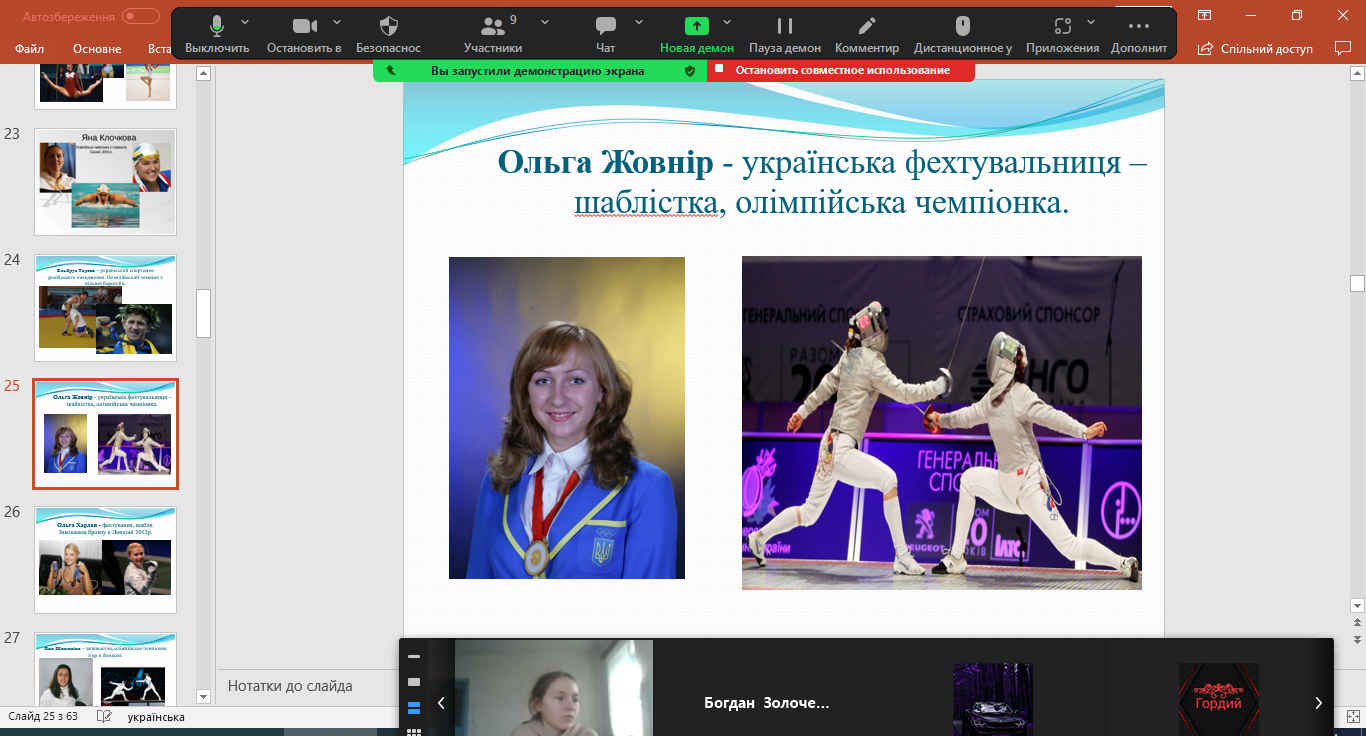Mute the microphone with Выключить button
Viewport: 1366px width, 736px height.
216,34
